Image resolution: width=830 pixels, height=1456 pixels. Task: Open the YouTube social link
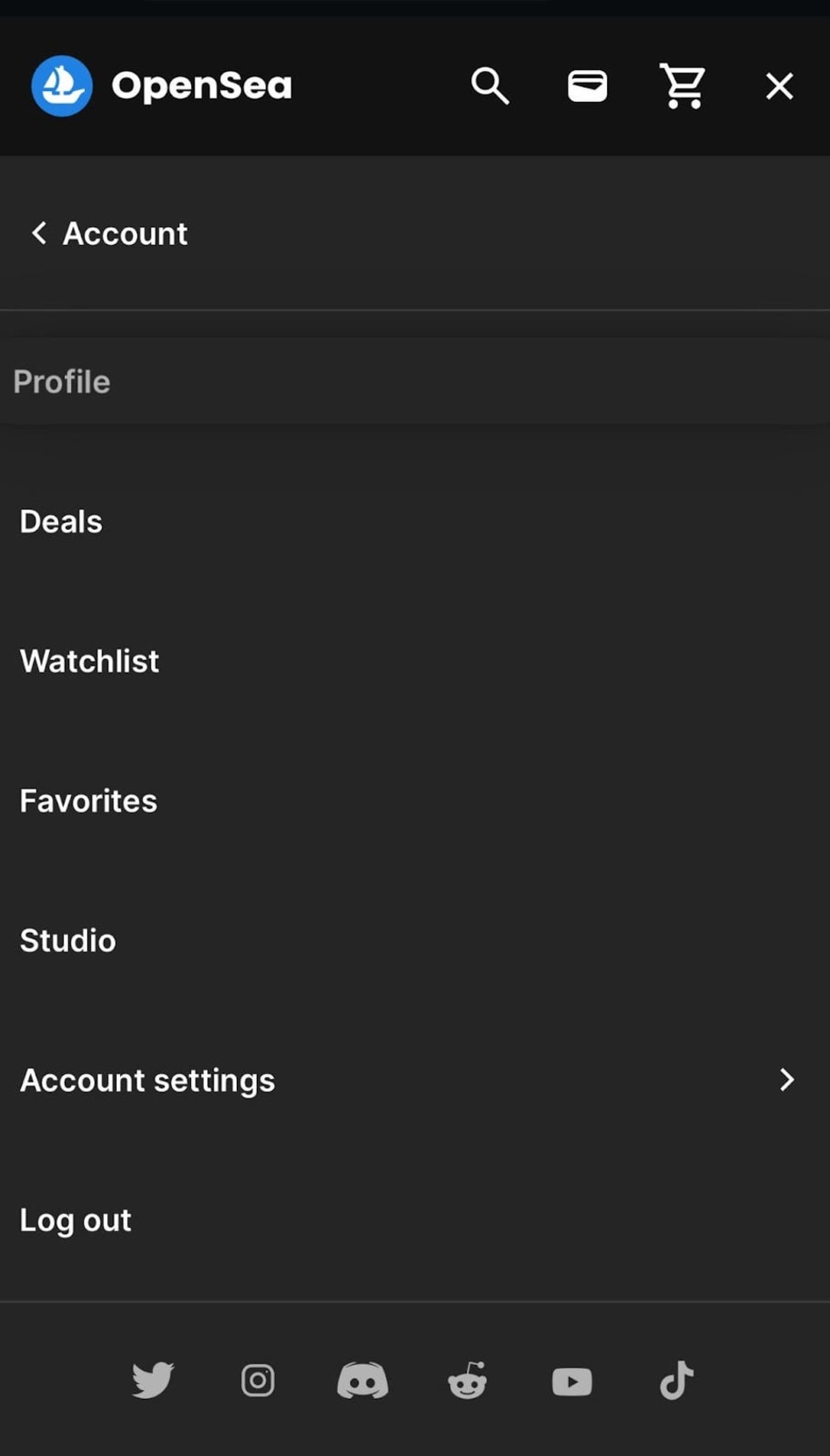point(571,1381)
